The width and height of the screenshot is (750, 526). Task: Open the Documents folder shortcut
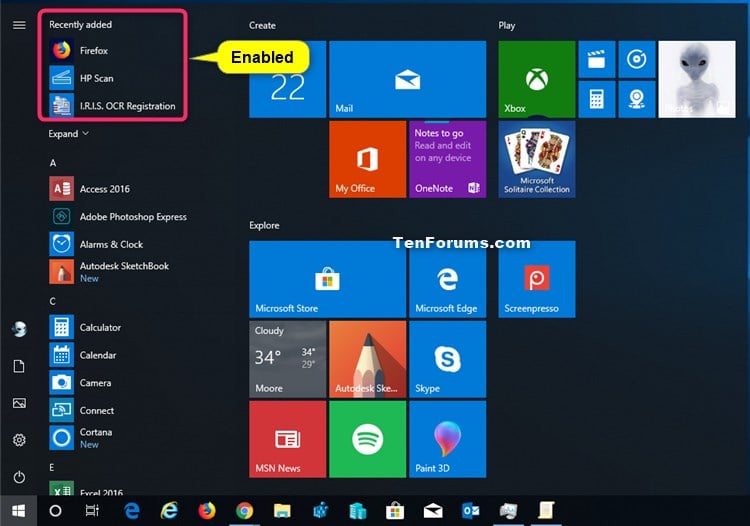19,366
